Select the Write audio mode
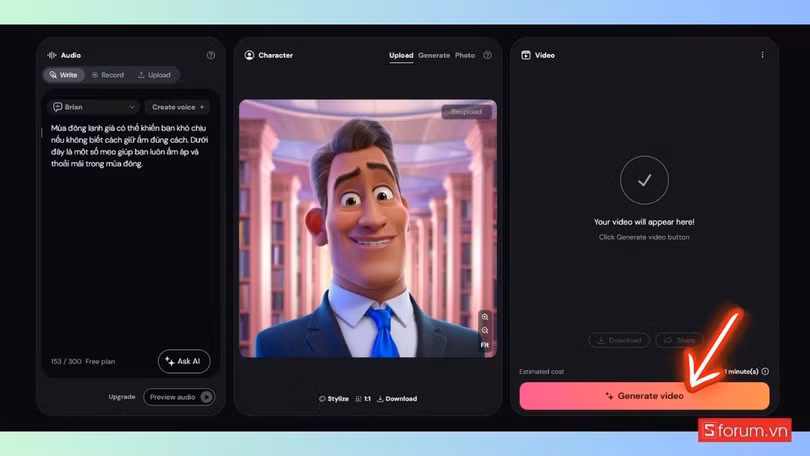 click(x=63, y=75)
